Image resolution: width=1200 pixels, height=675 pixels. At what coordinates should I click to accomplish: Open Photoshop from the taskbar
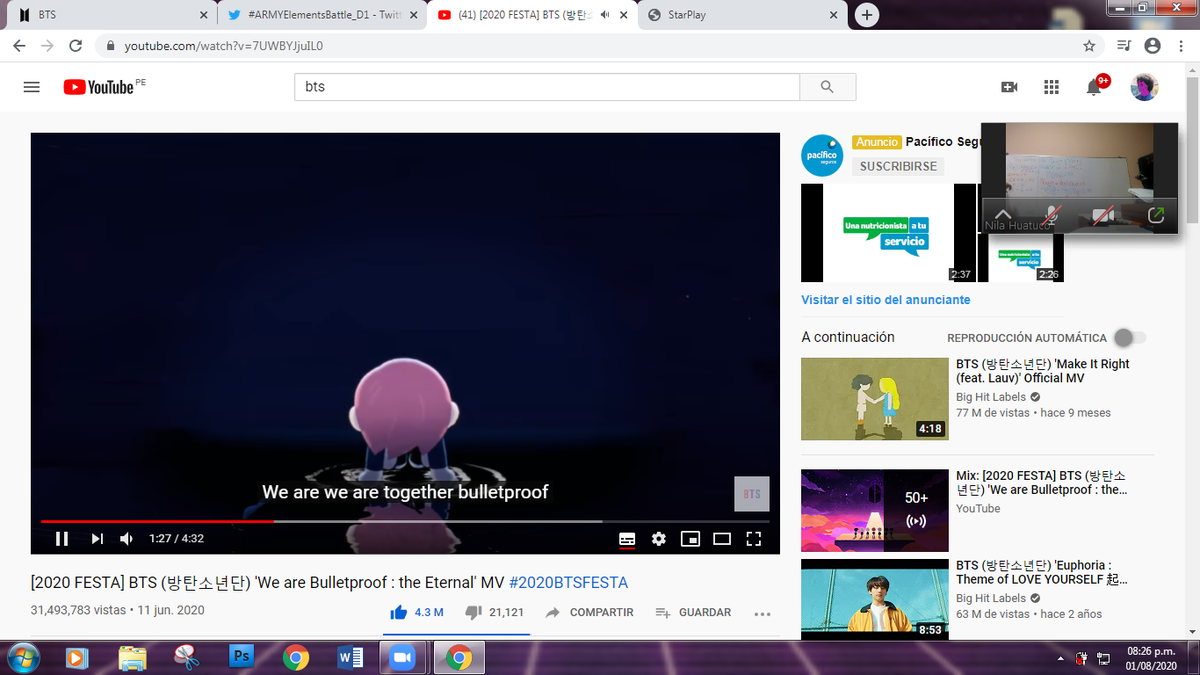241,657
